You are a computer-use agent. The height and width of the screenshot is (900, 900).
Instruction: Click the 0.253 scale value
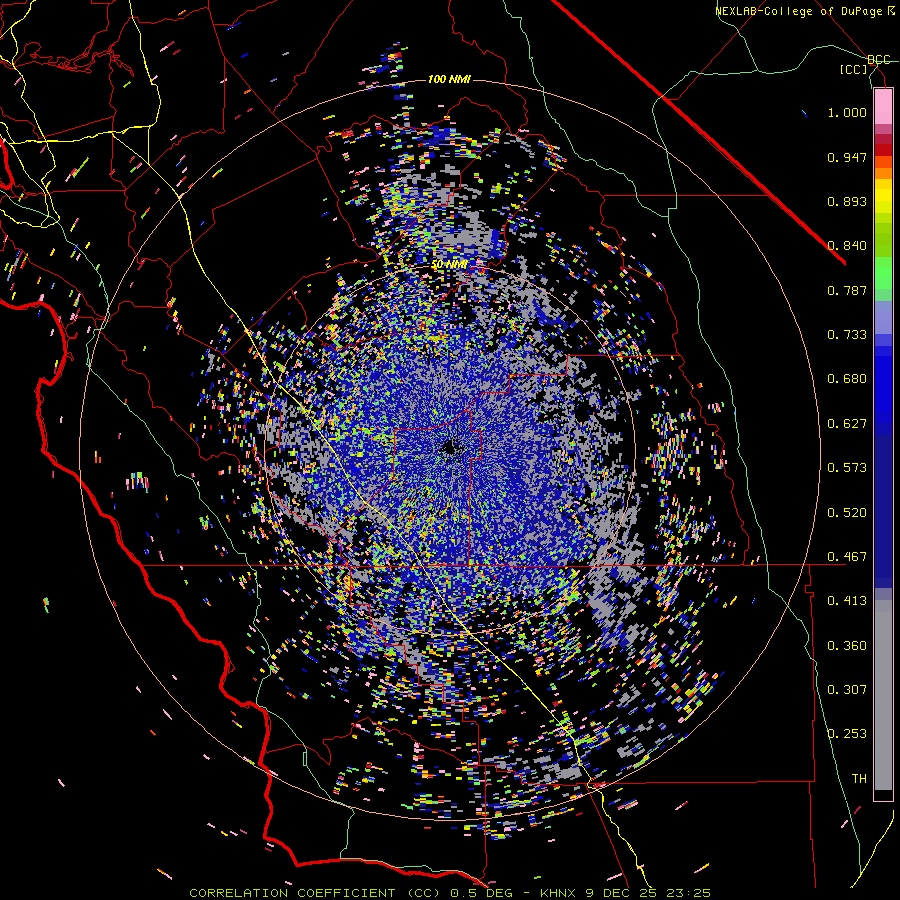(x=847, y=734)
